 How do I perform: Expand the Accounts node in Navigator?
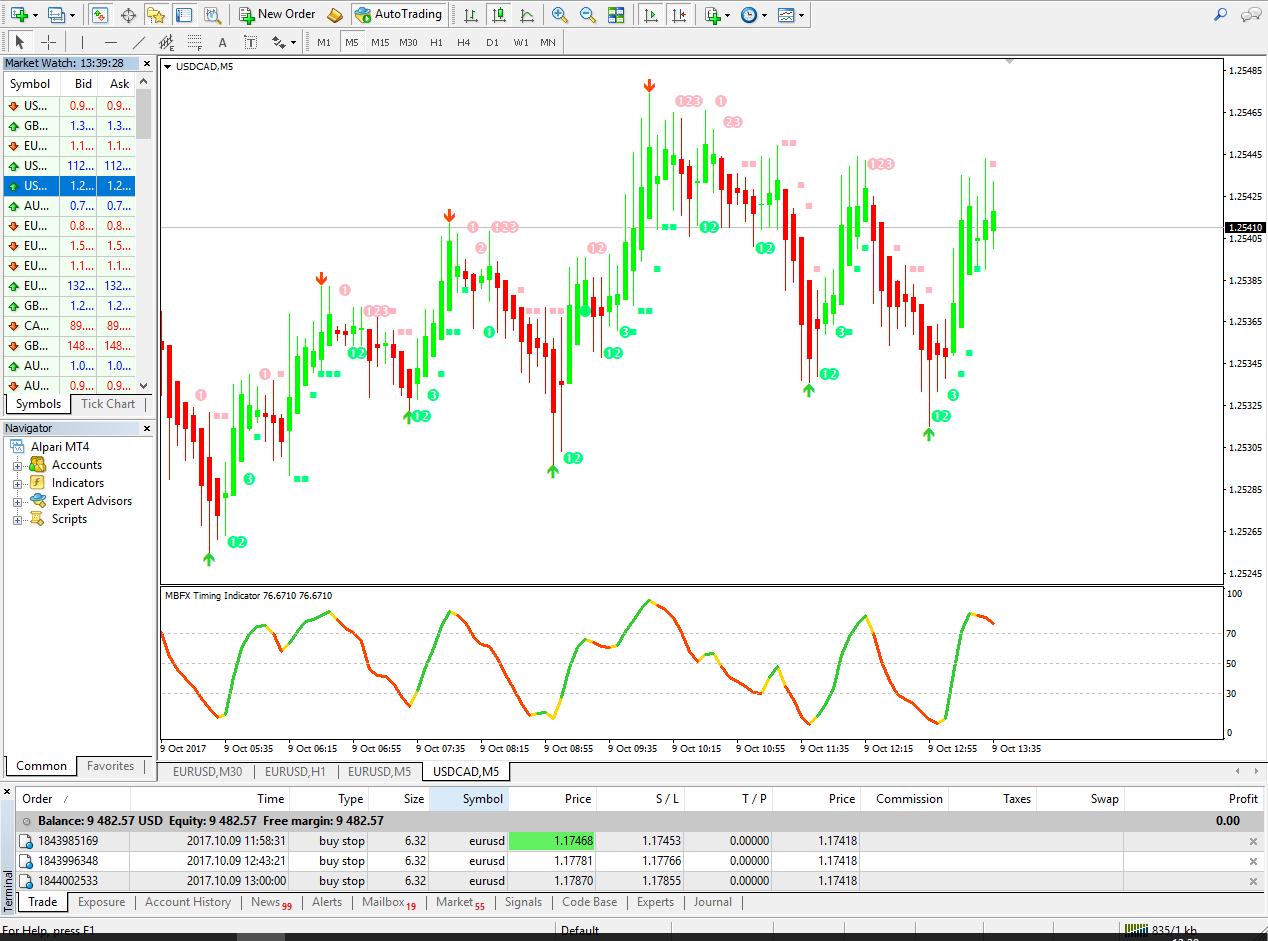tap(17, 465)
